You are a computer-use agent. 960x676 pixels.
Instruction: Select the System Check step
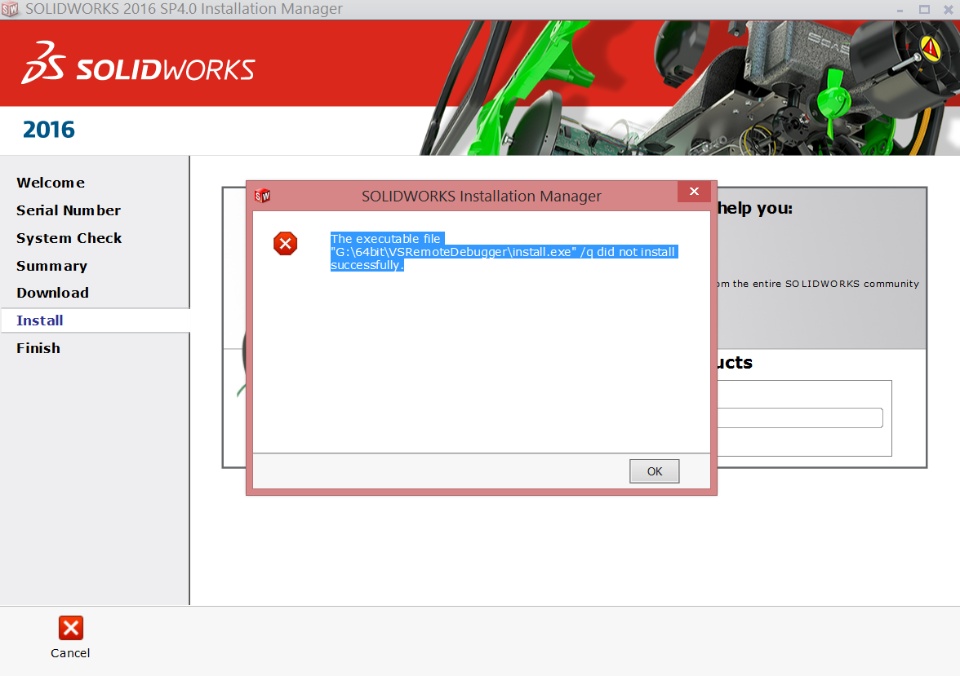(x=69, y=238)
